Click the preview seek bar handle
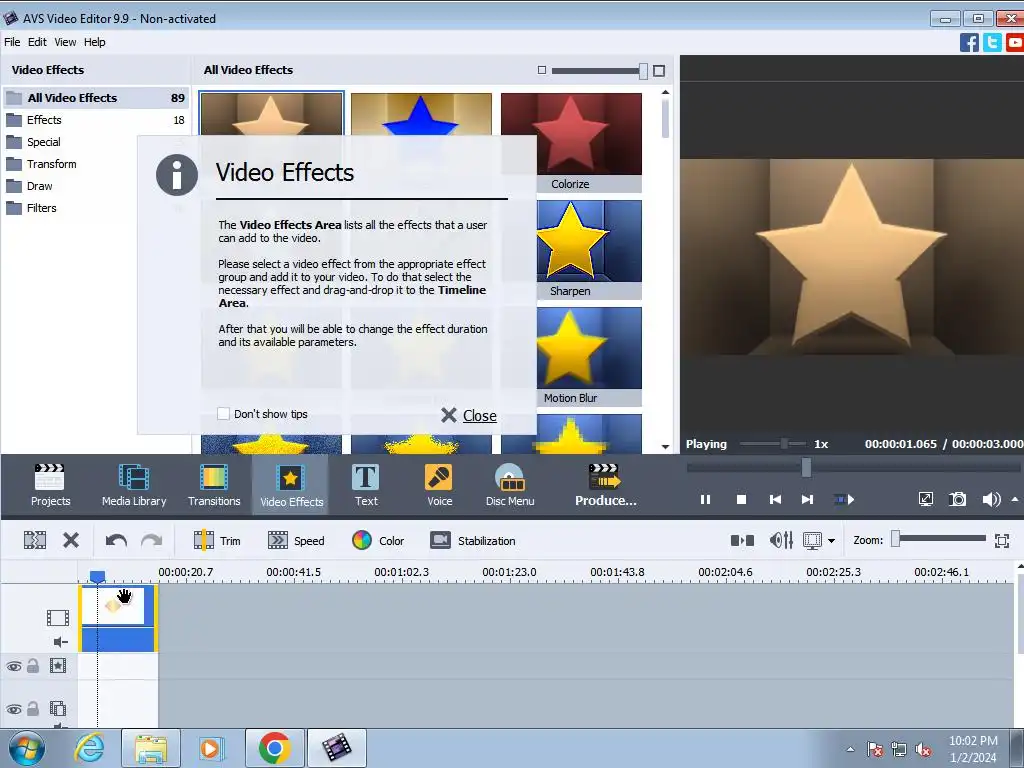Viewport: 1024px width, 768px height. (x=807, y=467)
